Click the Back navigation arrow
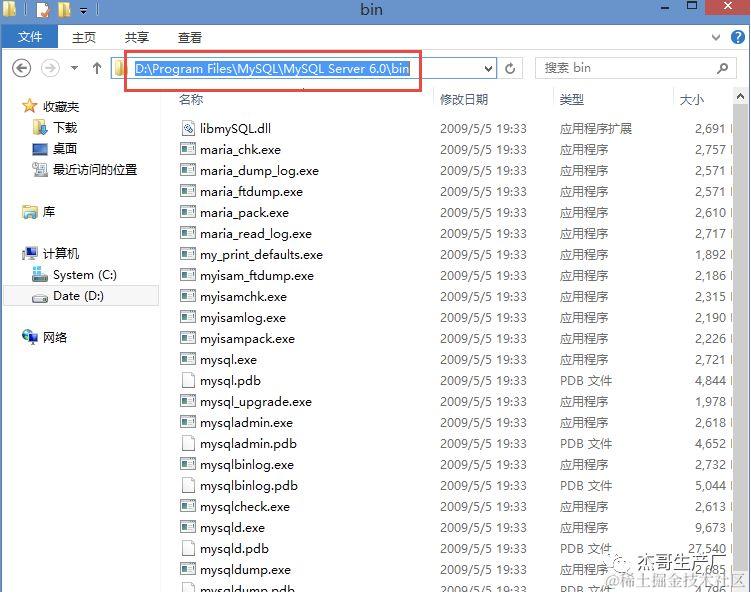 21,68
